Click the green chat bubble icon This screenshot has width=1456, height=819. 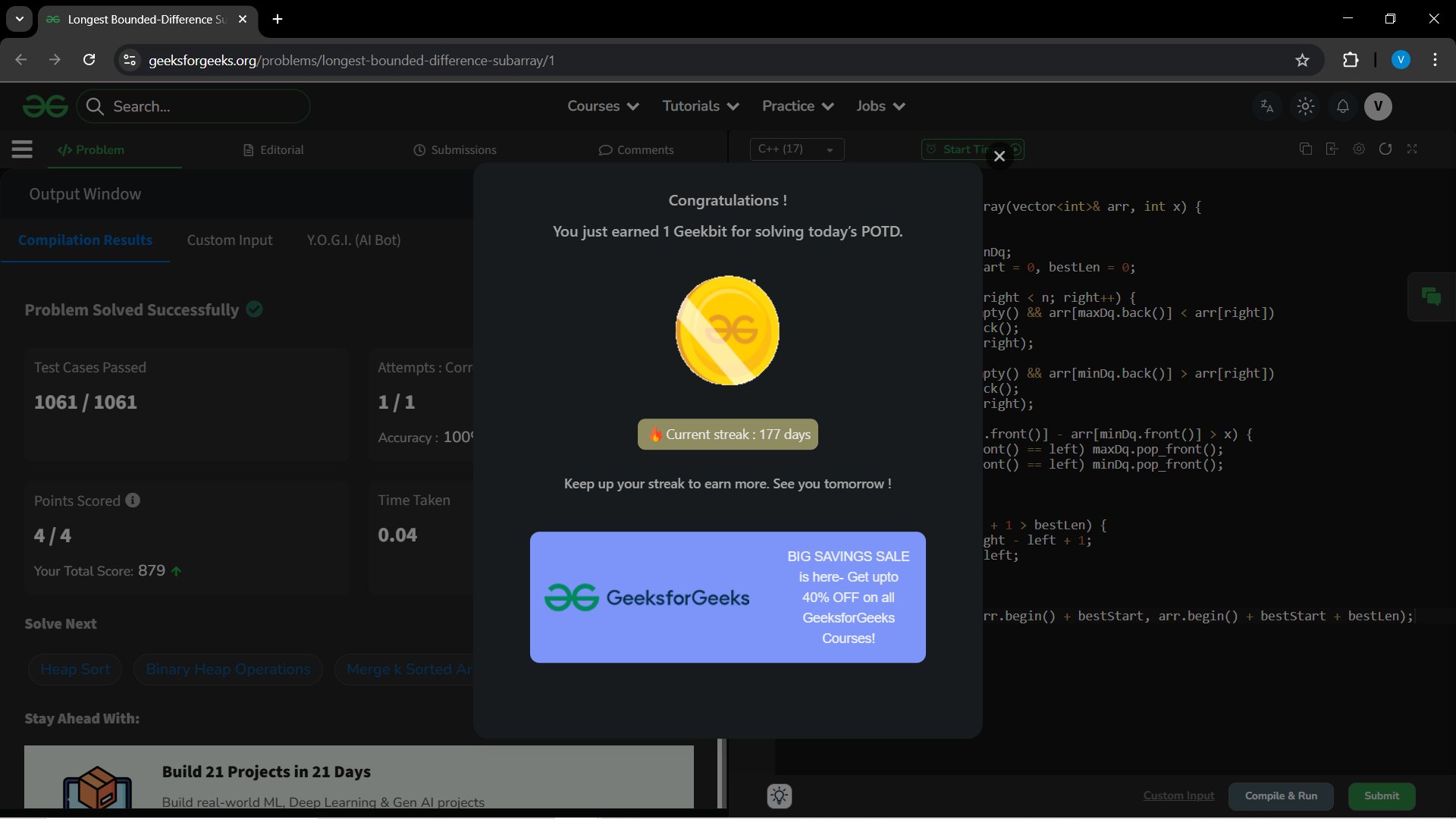pyautogui.click(x=1431, y=297)
